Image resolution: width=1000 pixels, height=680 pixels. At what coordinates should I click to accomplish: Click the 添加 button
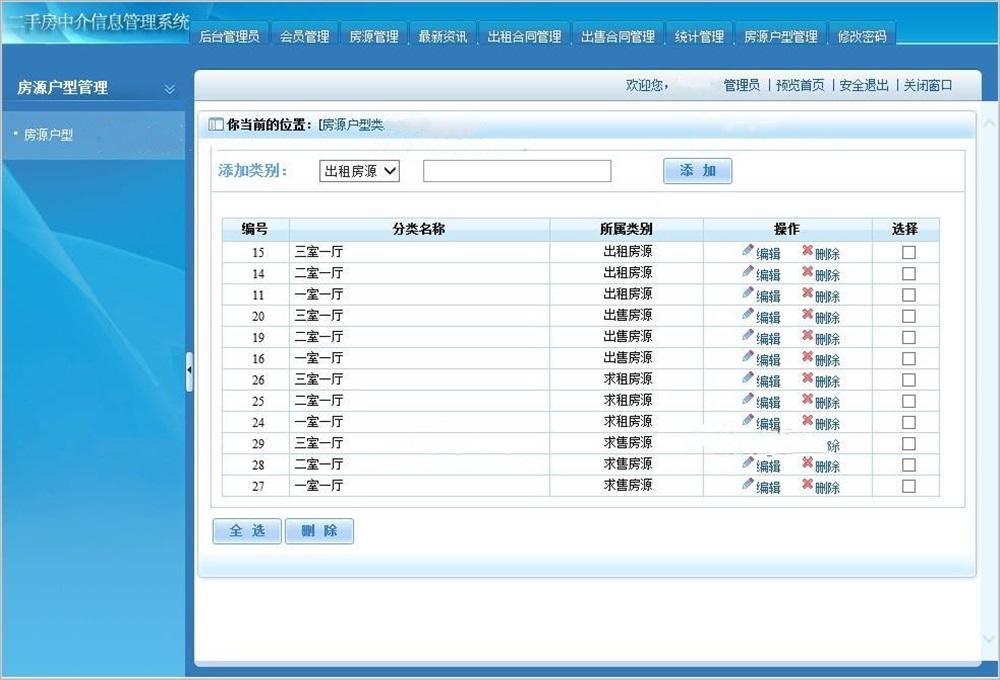698,171
